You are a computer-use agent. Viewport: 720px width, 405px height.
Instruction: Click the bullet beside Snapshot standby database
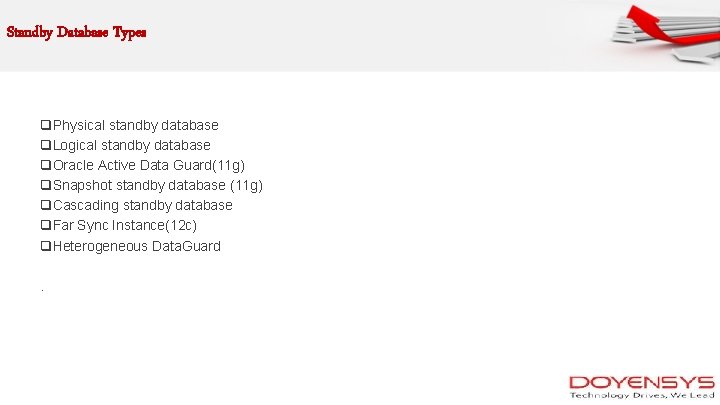pyautogui.click(x=46, y=186)
